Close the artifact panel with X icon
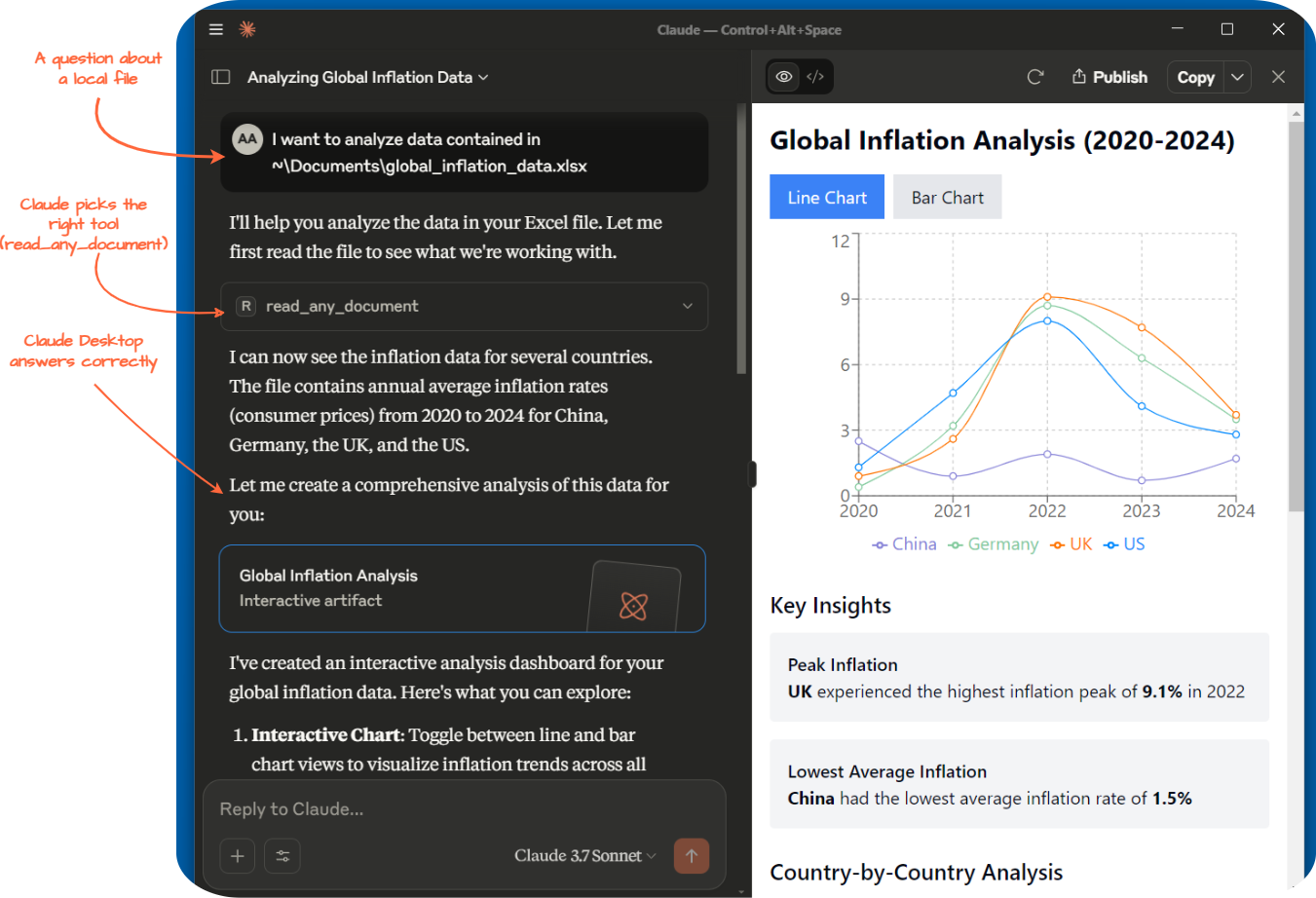 (1278, 77)
